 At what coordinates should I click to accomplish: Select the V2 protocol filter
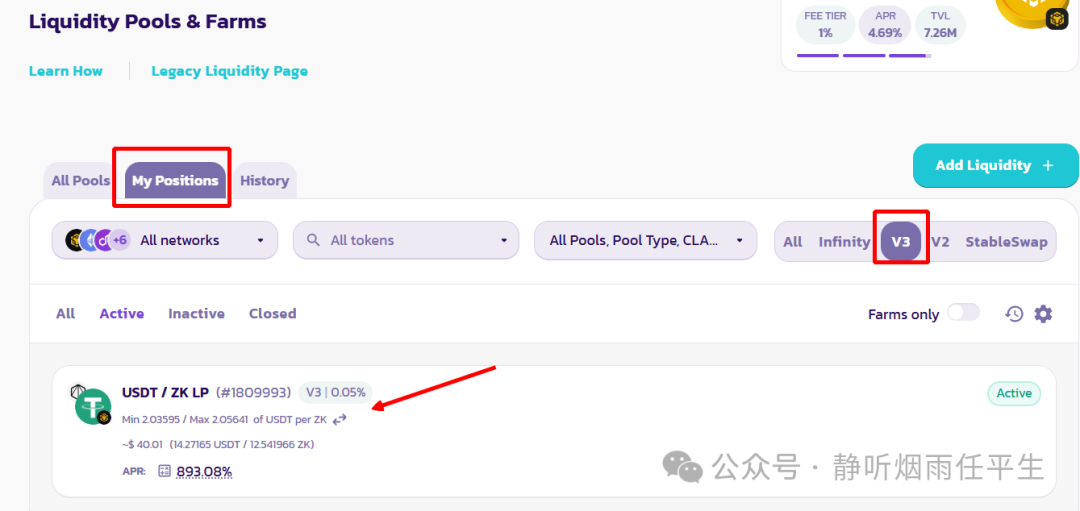[940, 242]
